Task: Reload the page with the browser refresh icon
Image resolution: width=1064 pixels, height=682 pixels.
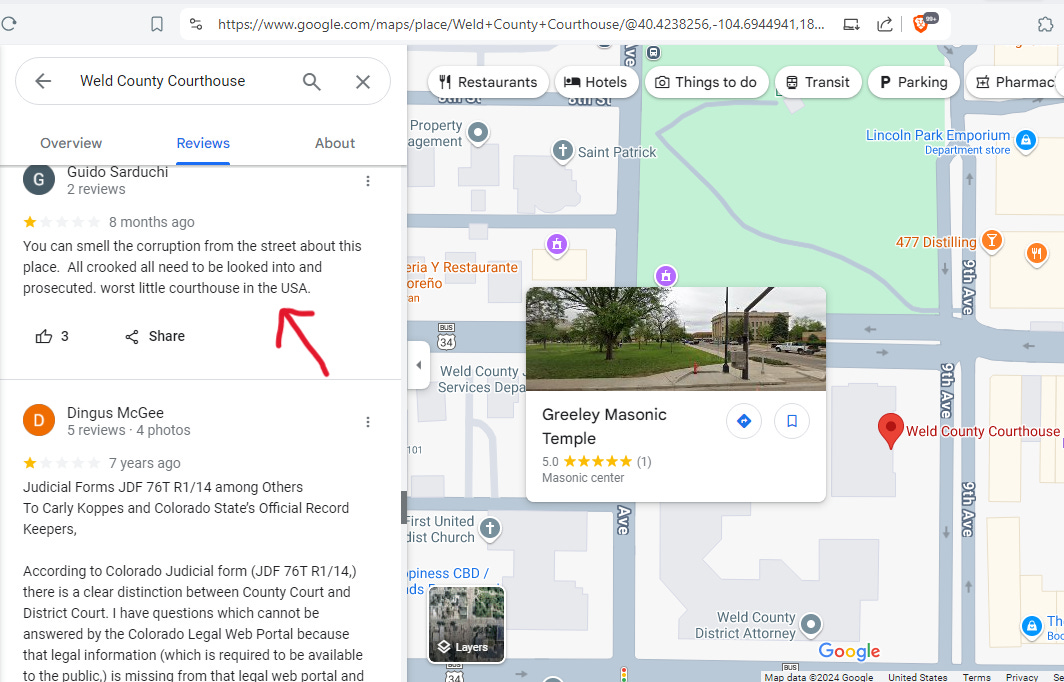Action: (x=8, y=24)
